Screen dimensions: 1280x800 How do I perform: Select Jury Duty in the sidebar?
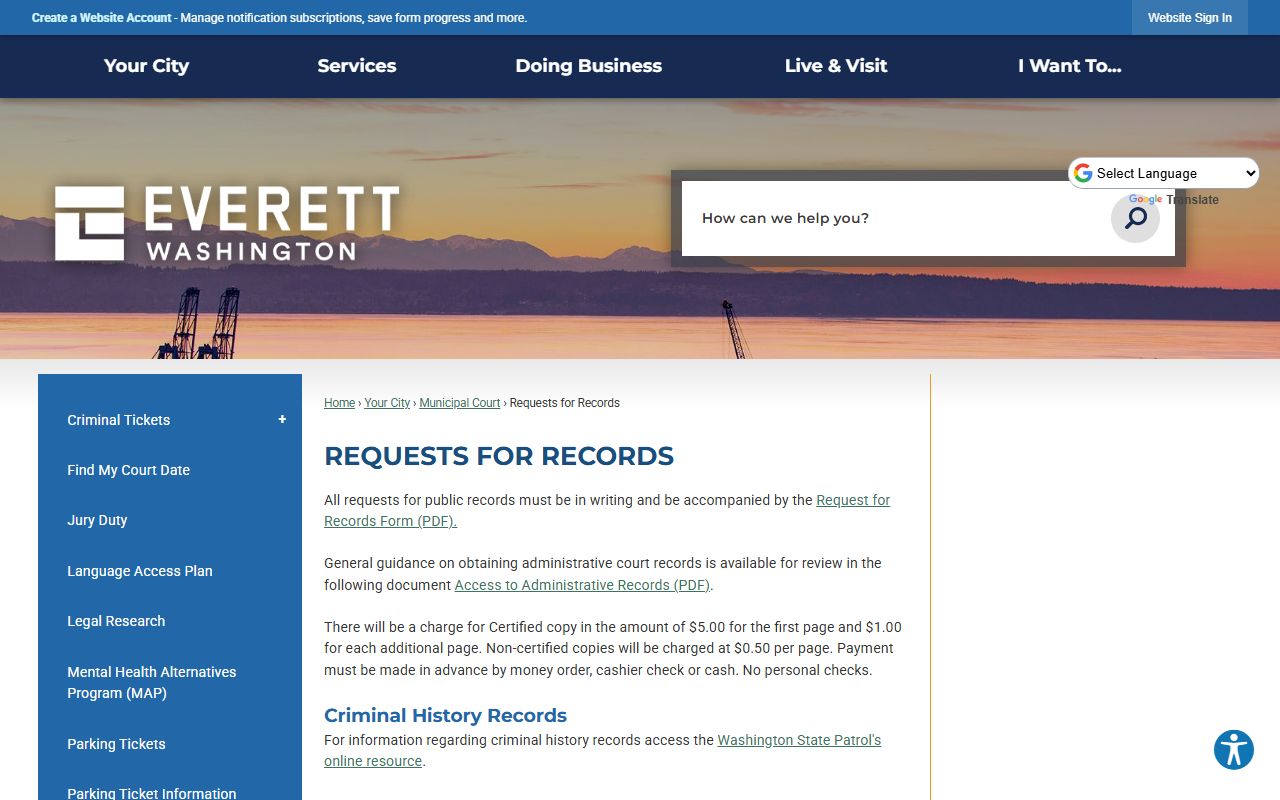tap(97, 520)
